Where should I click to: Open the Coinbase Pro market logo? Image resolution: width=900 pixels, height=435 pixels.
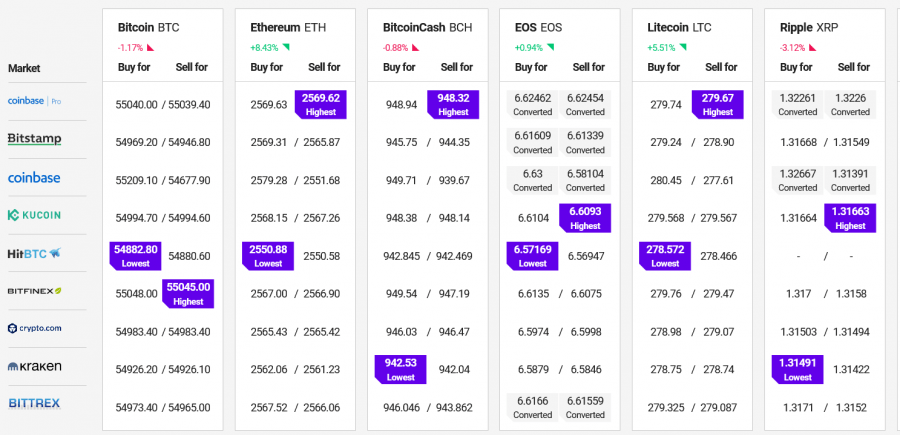(x=34, y=101)
